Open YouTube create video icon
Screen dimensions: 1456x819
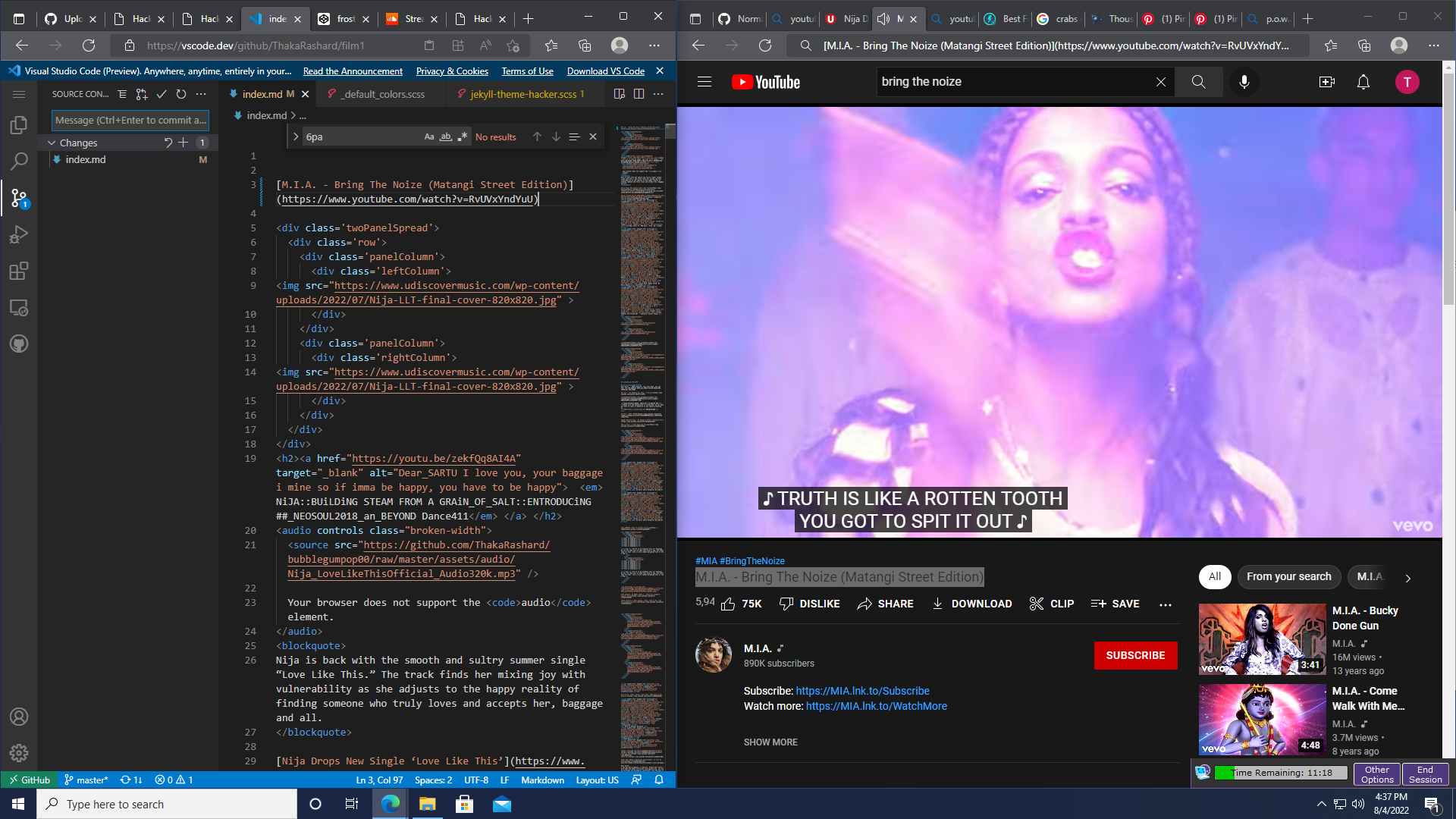pyautogui.click(x=1327, y=82)
